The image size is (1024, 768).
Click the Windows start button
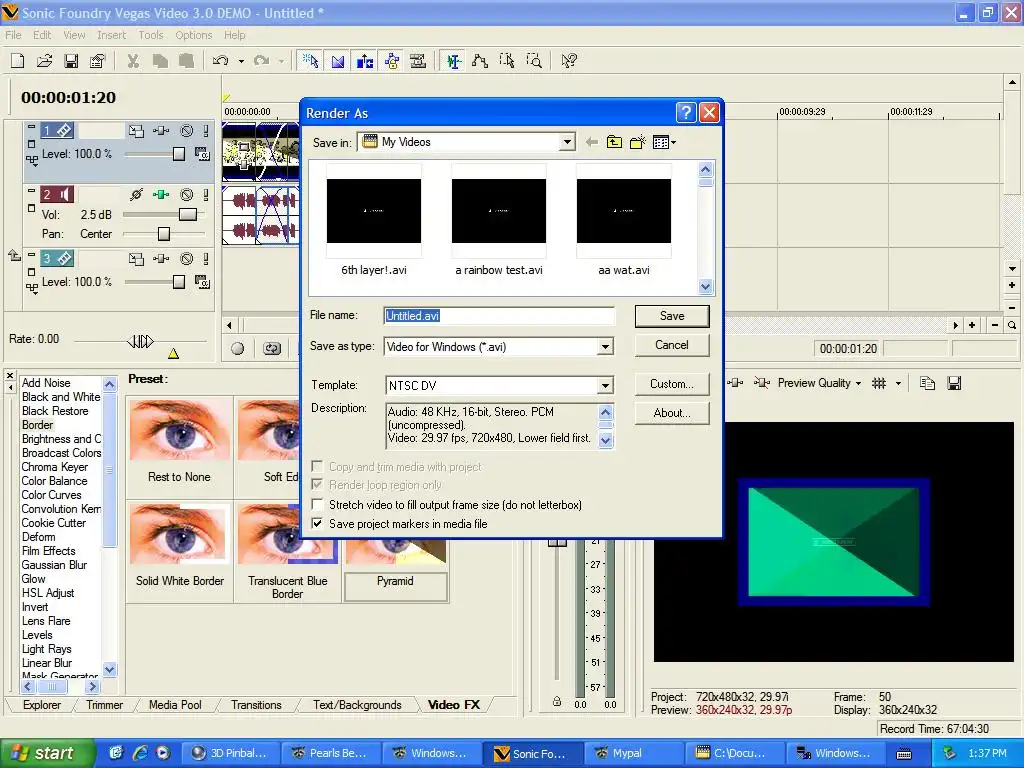(46, 753)
